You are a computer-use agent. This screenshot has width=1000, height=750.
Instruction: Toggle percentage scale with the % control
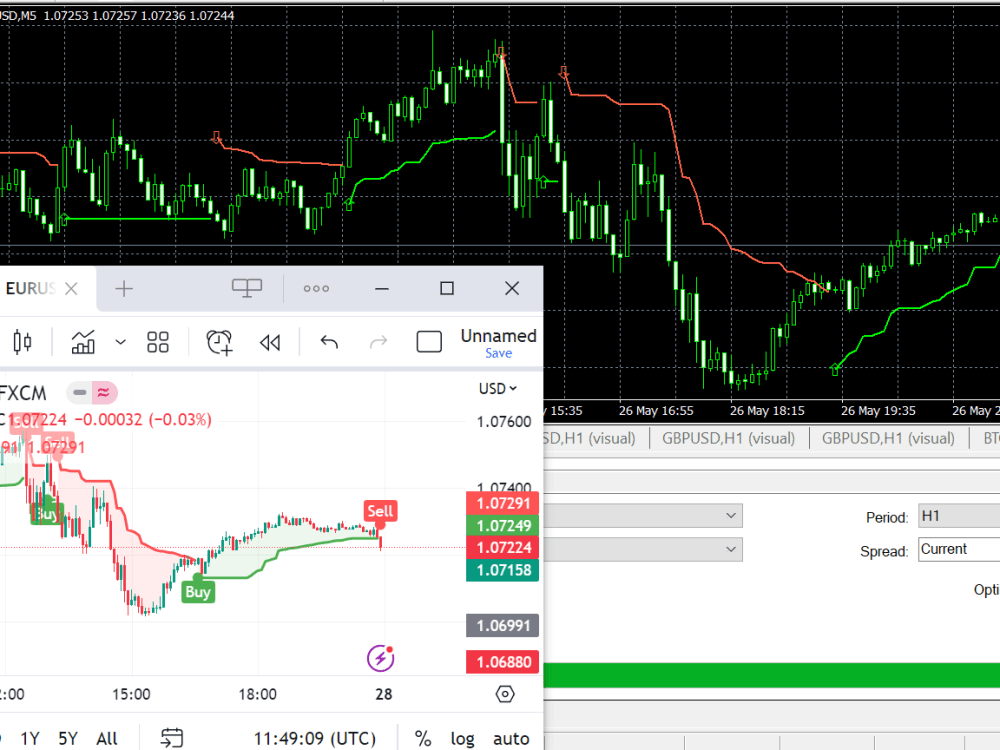[x=422, y=738]
